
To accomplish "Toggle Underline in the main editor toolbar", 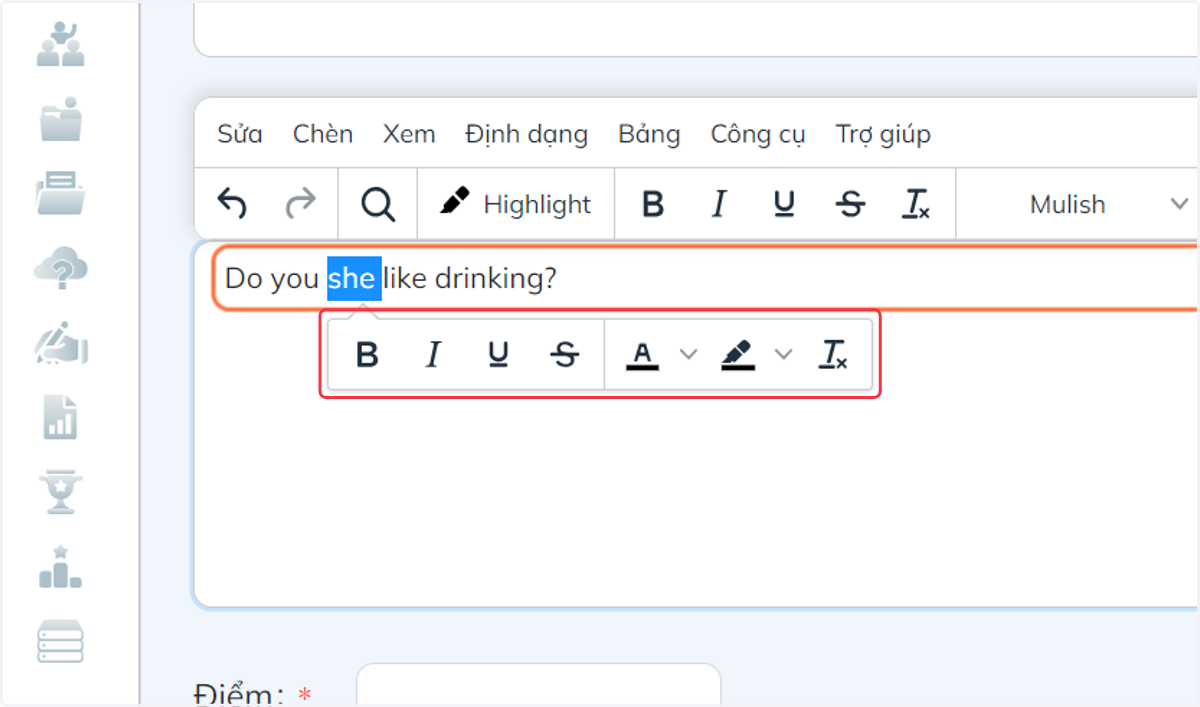I will (x=784, y=204).
